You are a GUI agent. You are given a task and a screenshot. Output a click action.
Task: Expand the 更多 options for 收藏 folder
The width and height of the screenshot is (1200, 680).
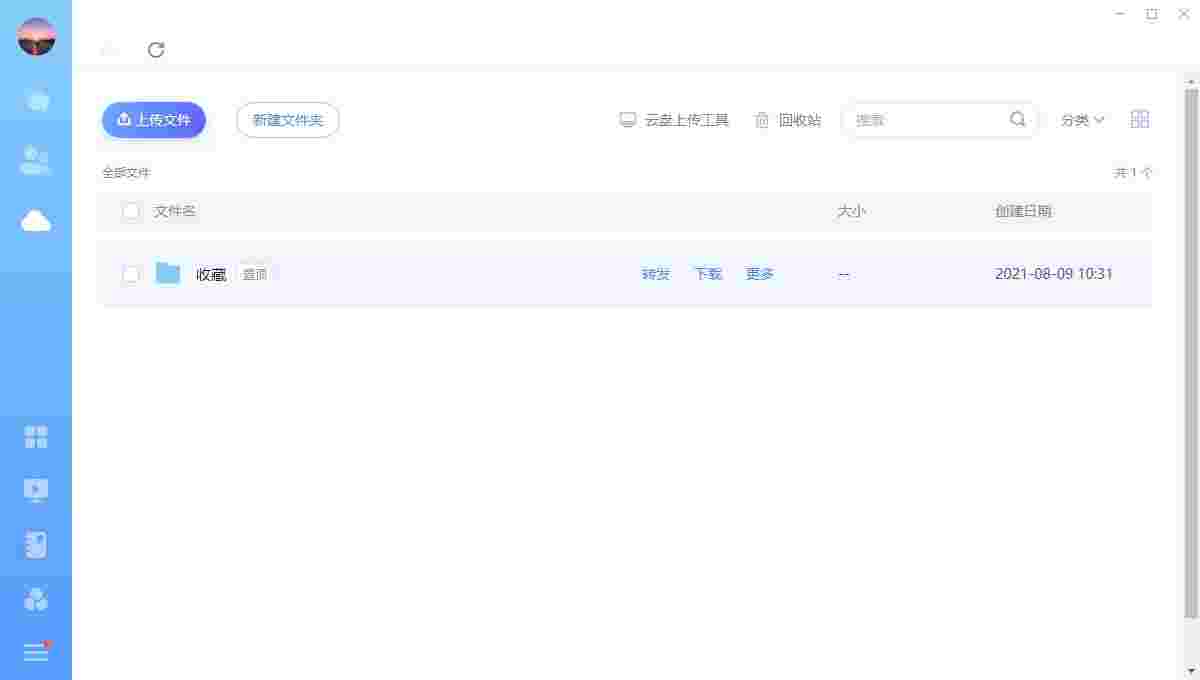tap(759, 273)
